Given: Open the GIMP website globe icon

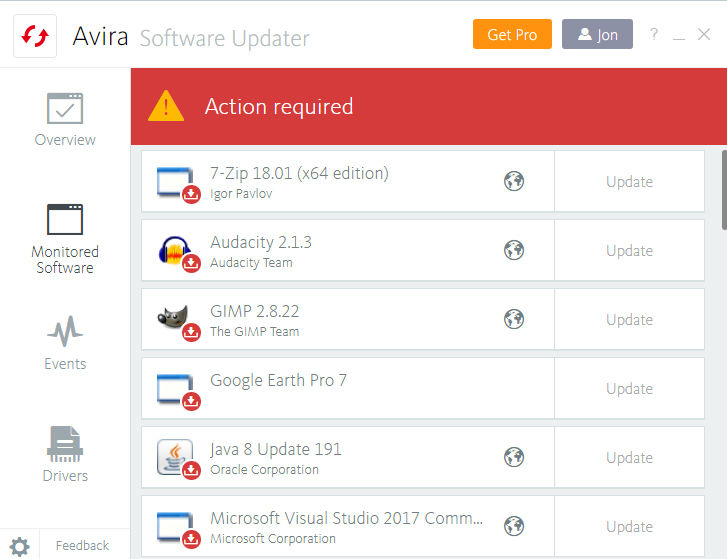Looking at the screenshot, I should point(514,319).
